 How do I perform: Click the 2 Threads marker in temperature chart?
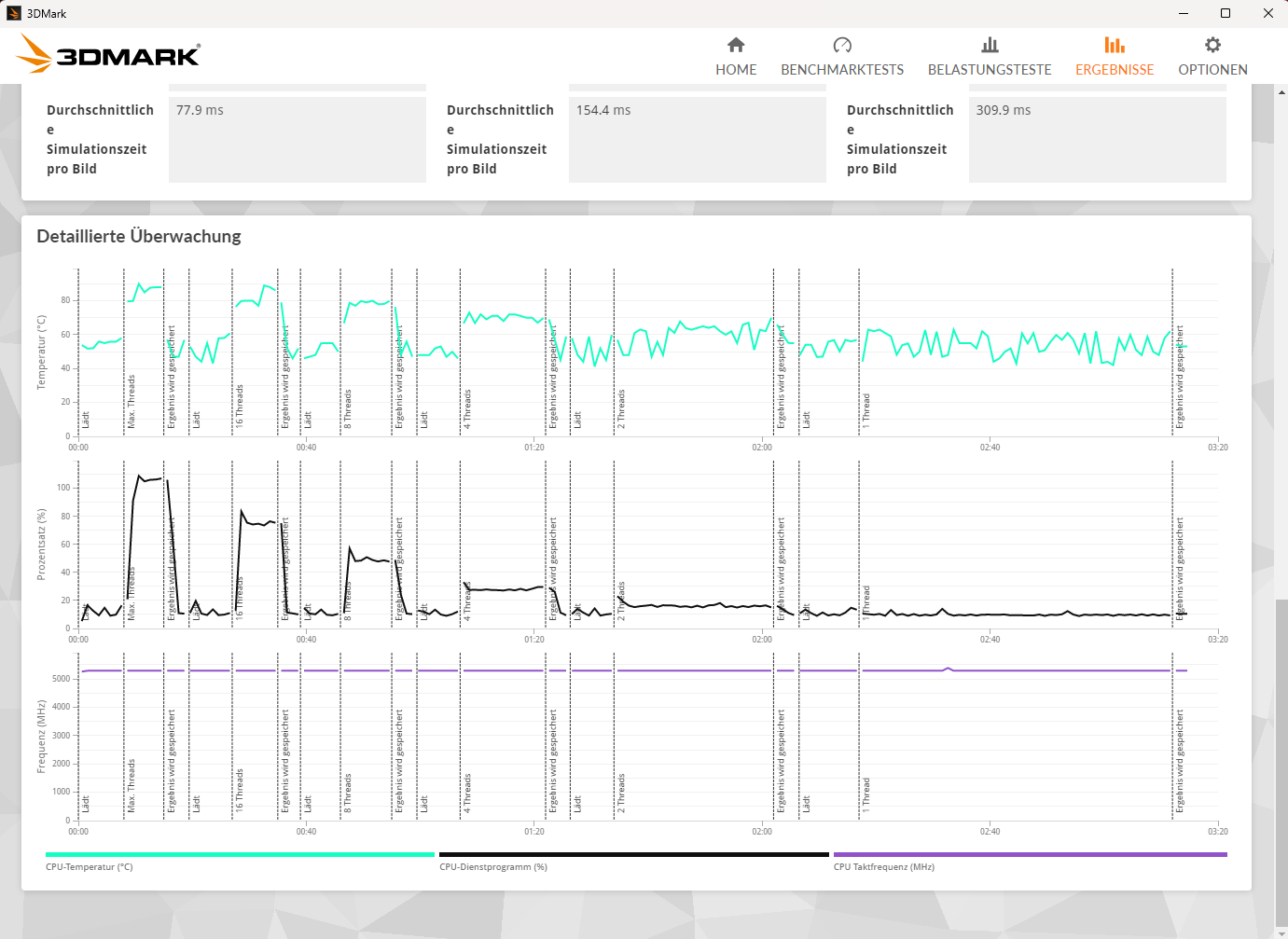pyautogui.click(x=621, y=409)
